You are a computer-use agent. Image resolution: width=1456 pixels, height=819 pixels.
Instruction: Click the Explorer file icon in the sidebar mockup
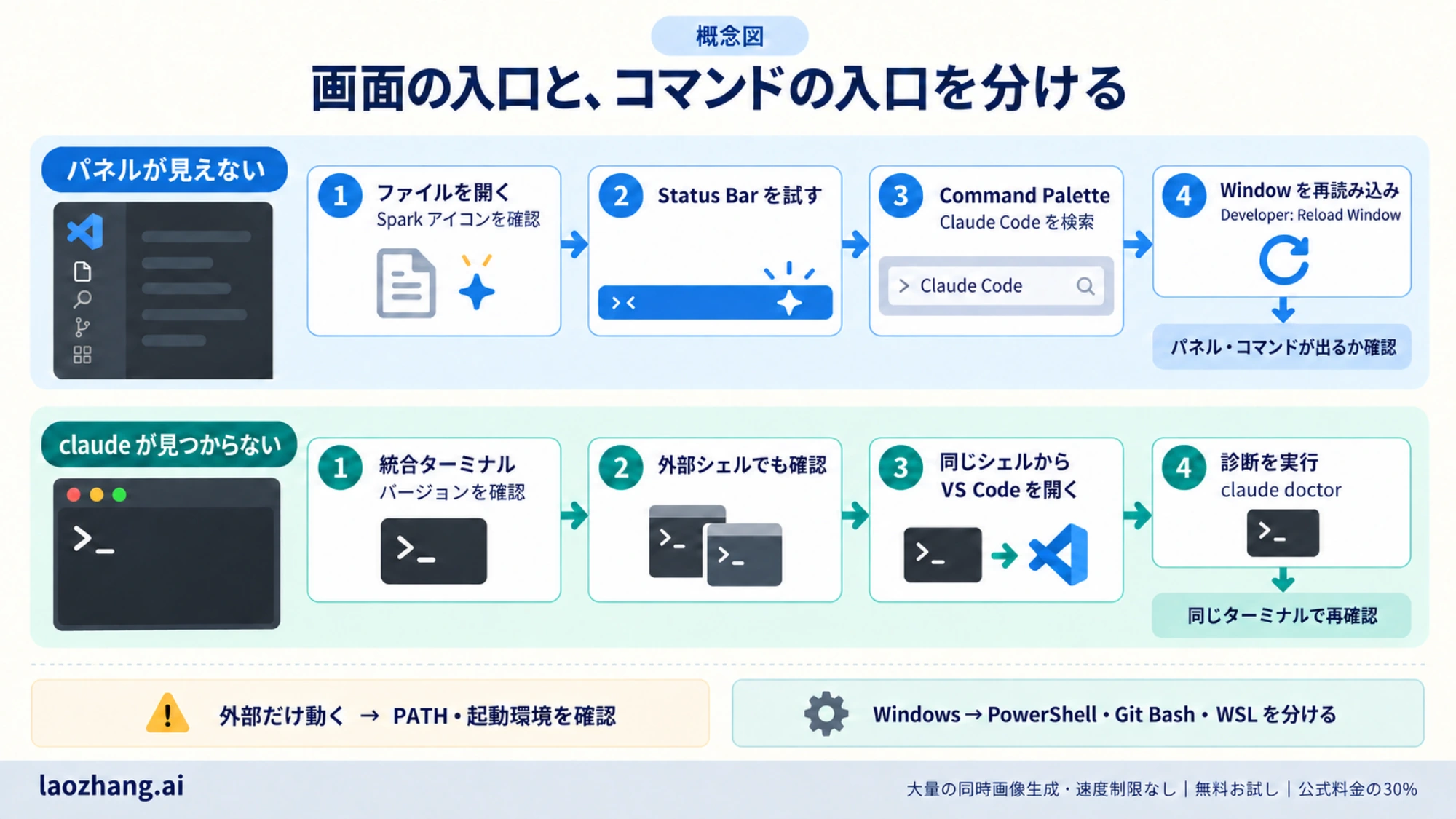click(82, 272)
